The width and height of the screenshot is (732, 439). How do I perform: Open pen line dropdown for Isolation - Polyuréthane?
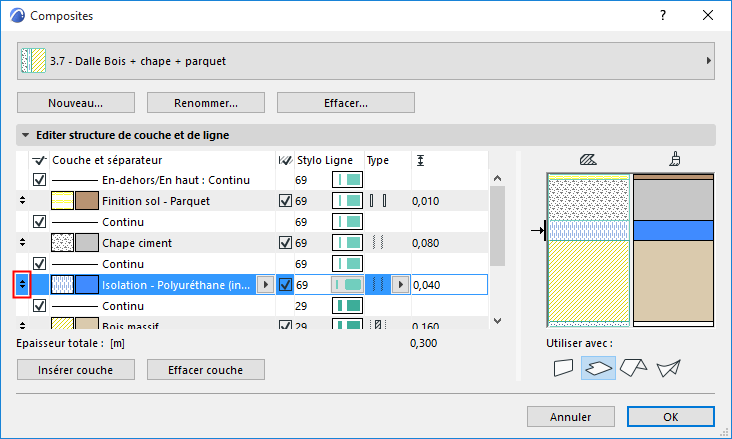pos(347,285)
